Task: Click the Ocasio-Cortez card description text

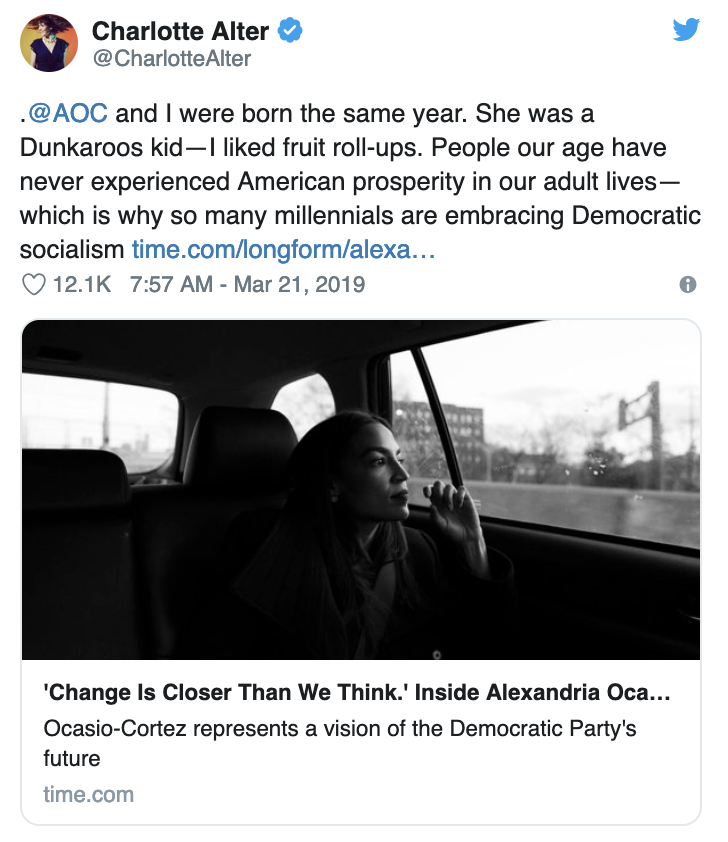Action: pyautogui.click(x=339, y=743)
